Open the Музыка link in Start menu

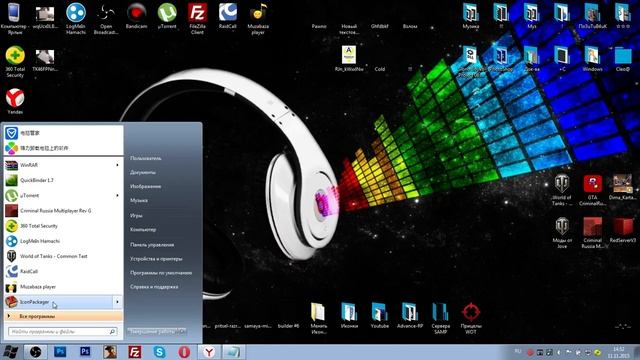pyautogui.click(x=139, y=200)
